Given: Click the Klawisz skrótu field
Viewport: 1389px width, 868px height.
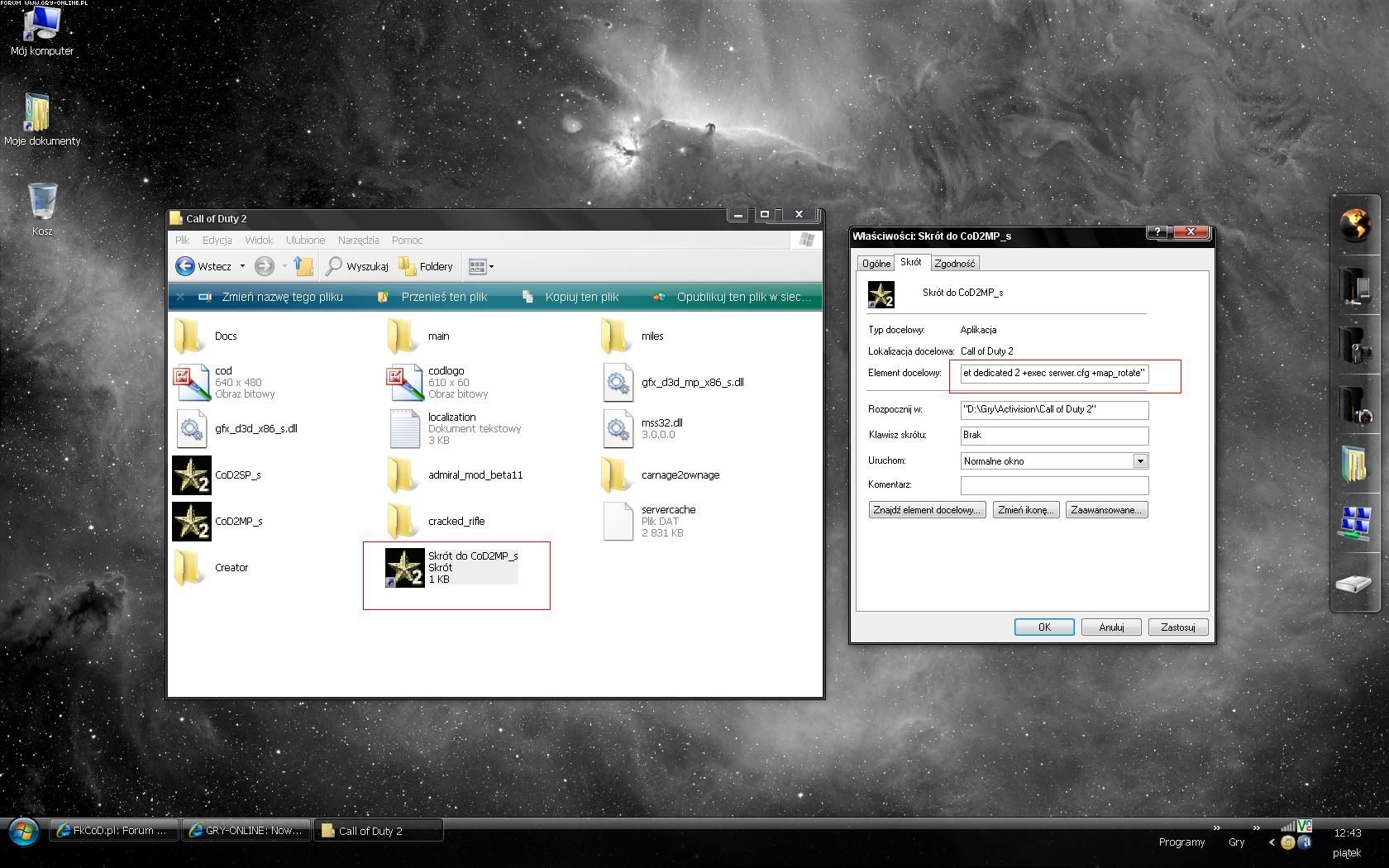Looking at the screenshot, I should [1054, 436].
